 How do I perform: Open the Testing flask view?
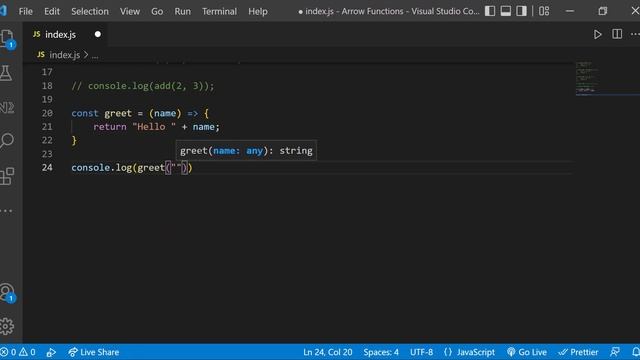click(x=6, y=73)
